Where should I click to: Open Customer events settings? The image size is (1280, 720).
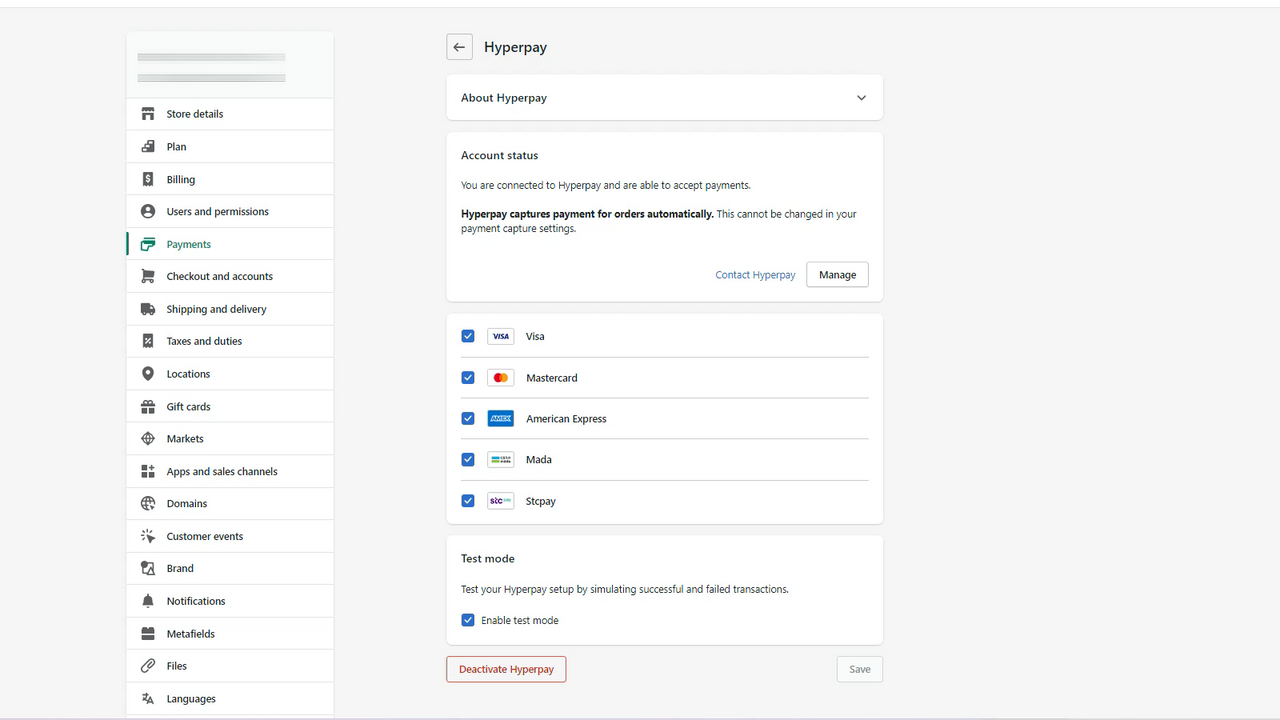coord(230,536)
